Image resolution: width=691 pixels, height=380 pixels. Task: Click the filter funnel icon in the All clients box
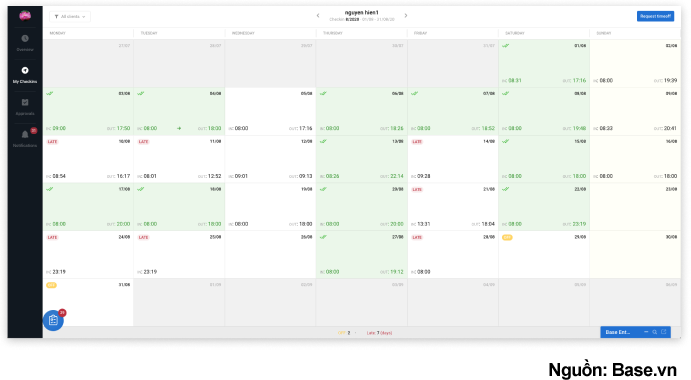tap(56, 17)
